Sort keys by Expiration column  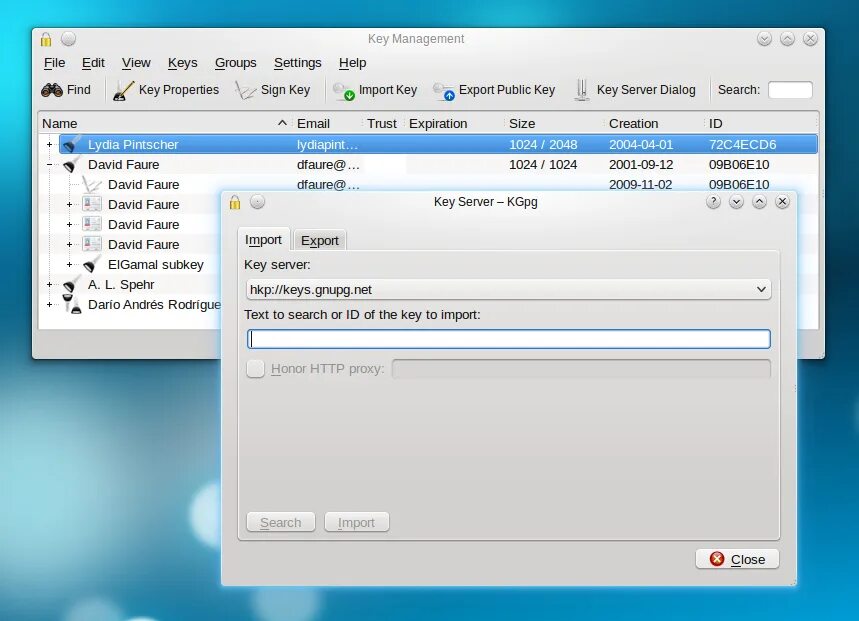455,124
